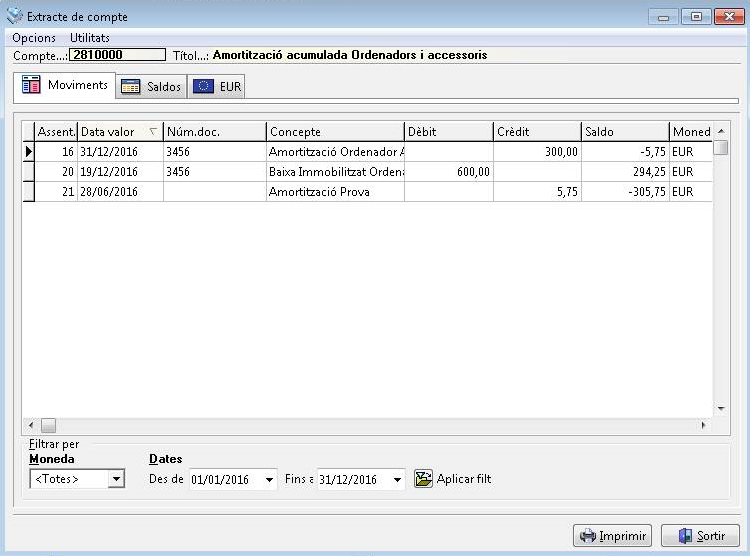Click the horizontal scrollbar right arrow
The height and width of the screenshot is (556, 750).
click(x=704, y=425)
